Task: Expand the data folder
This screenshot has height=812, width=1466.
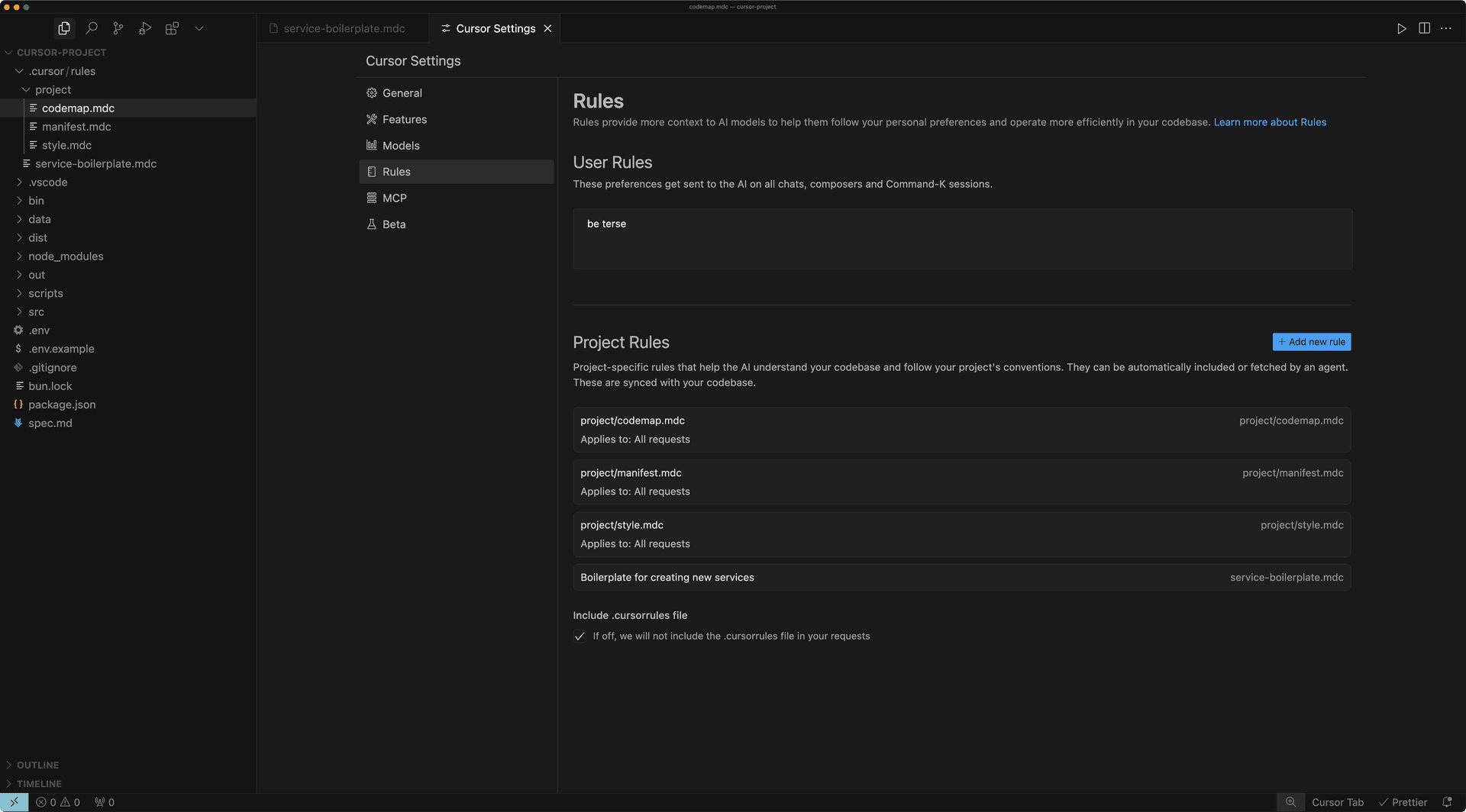Action: (128, 219)
